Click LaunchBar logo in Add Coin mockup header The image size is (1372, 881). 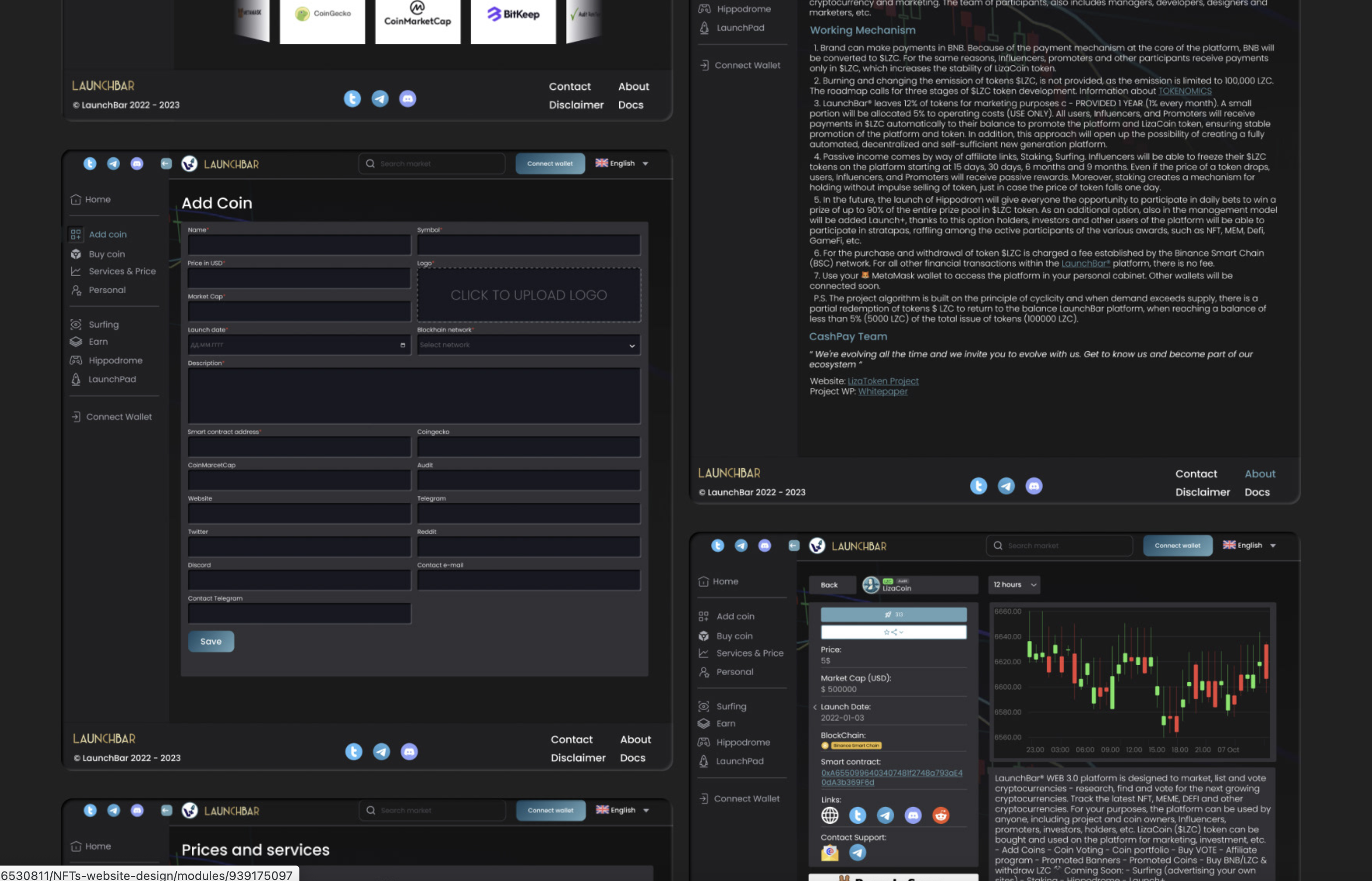pyautogui.click(x=220, y=164)
